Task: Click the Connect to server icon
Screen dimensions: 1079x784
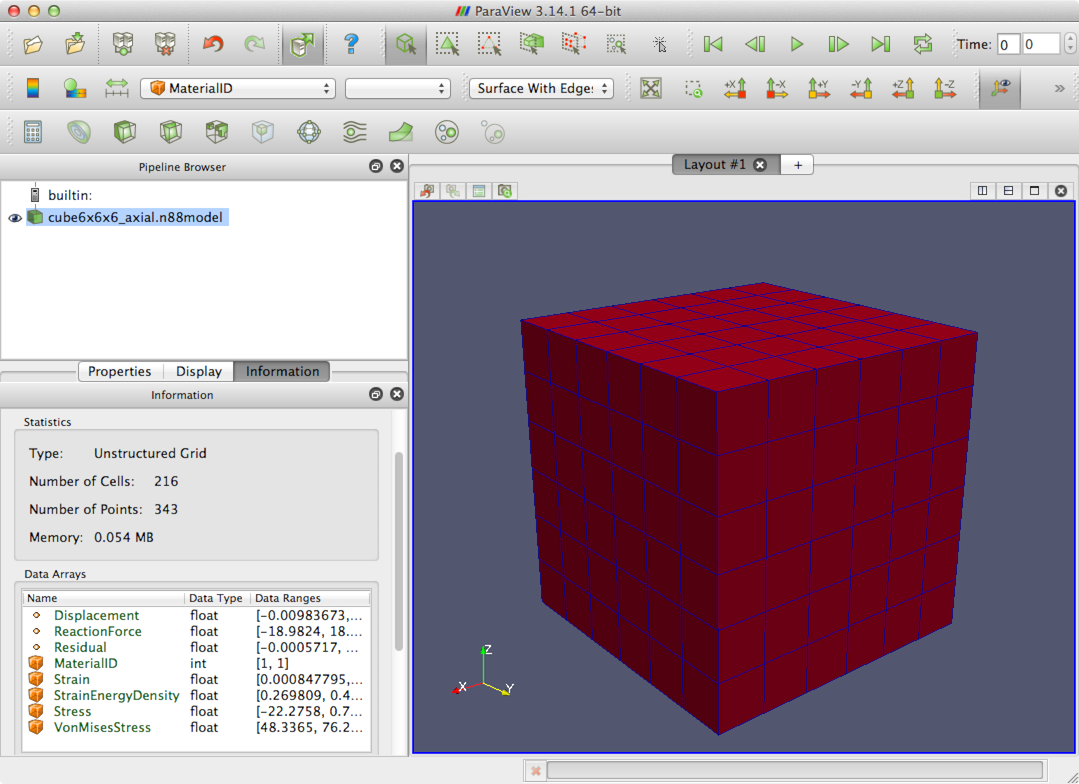Action: [x=123, y=44]
